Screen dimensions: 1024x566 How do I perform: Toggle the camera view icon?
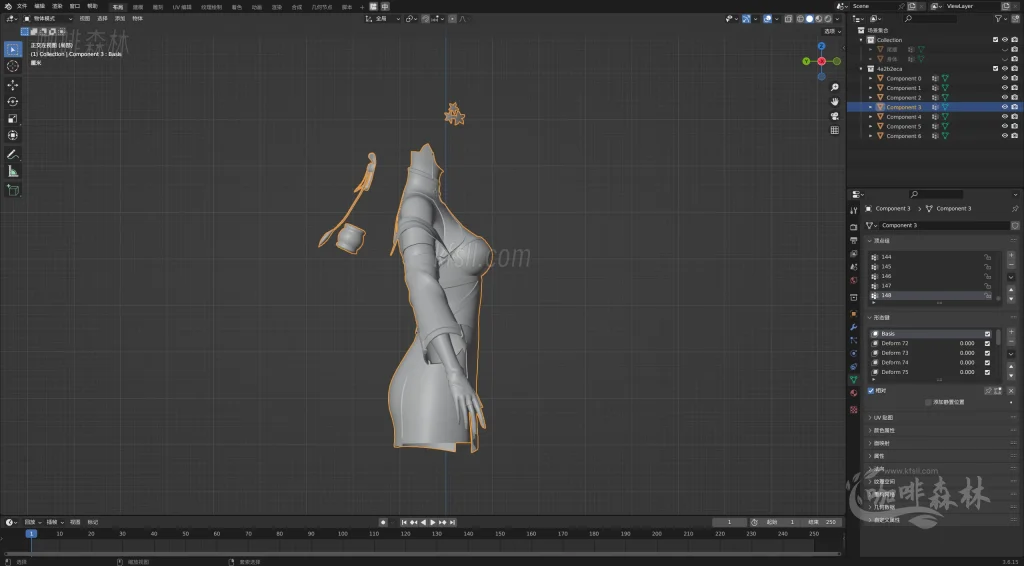835,116
